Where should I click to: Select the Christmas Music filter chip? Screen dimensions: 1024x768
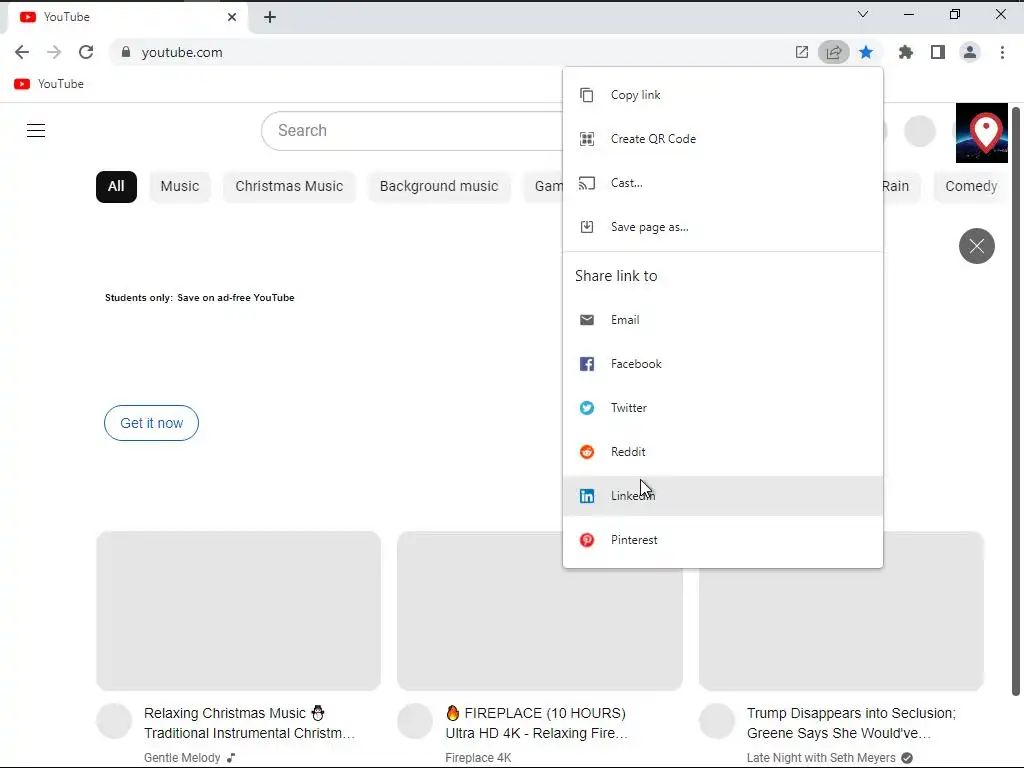(289, 187)
